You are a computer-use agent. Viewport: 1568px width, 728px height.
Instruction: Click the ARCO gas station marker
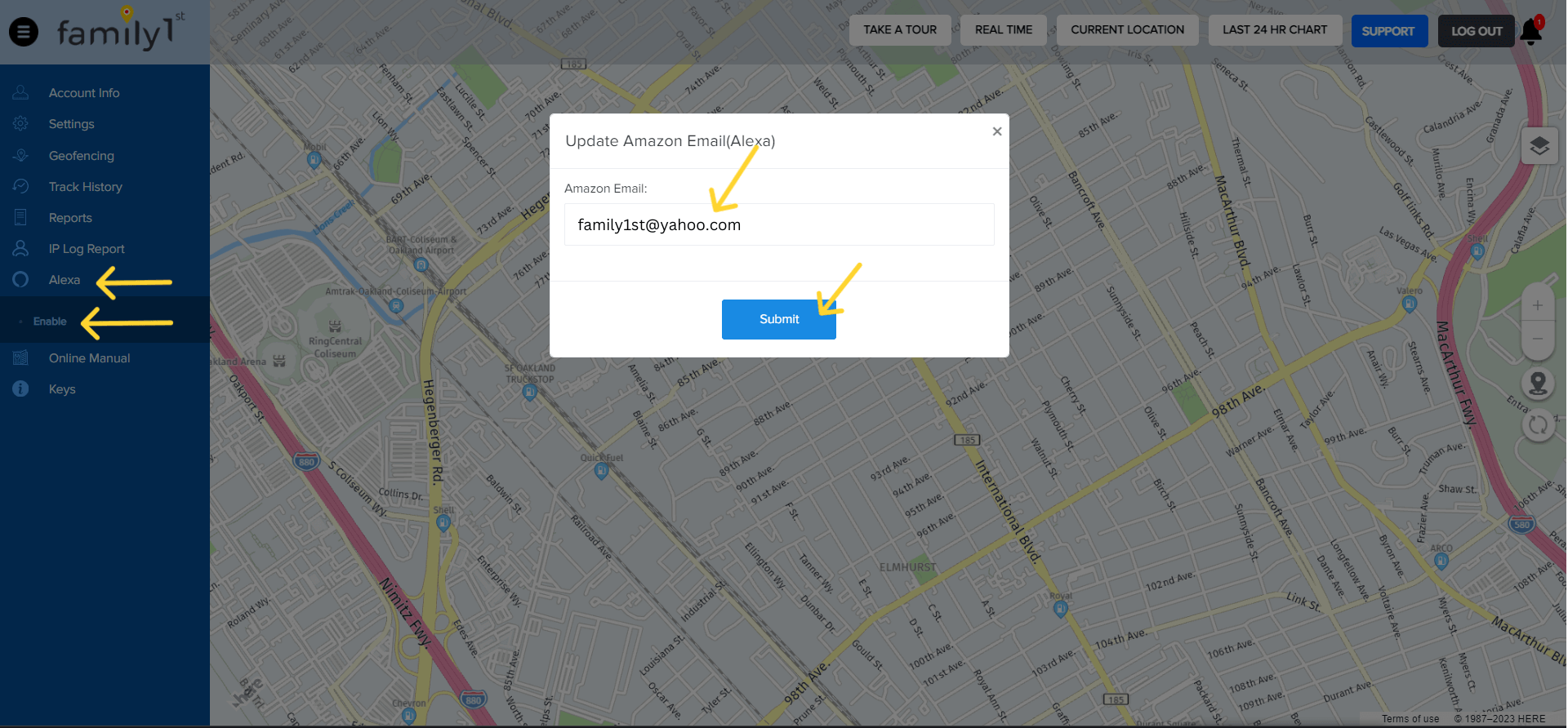click(x=1441, y=561)
